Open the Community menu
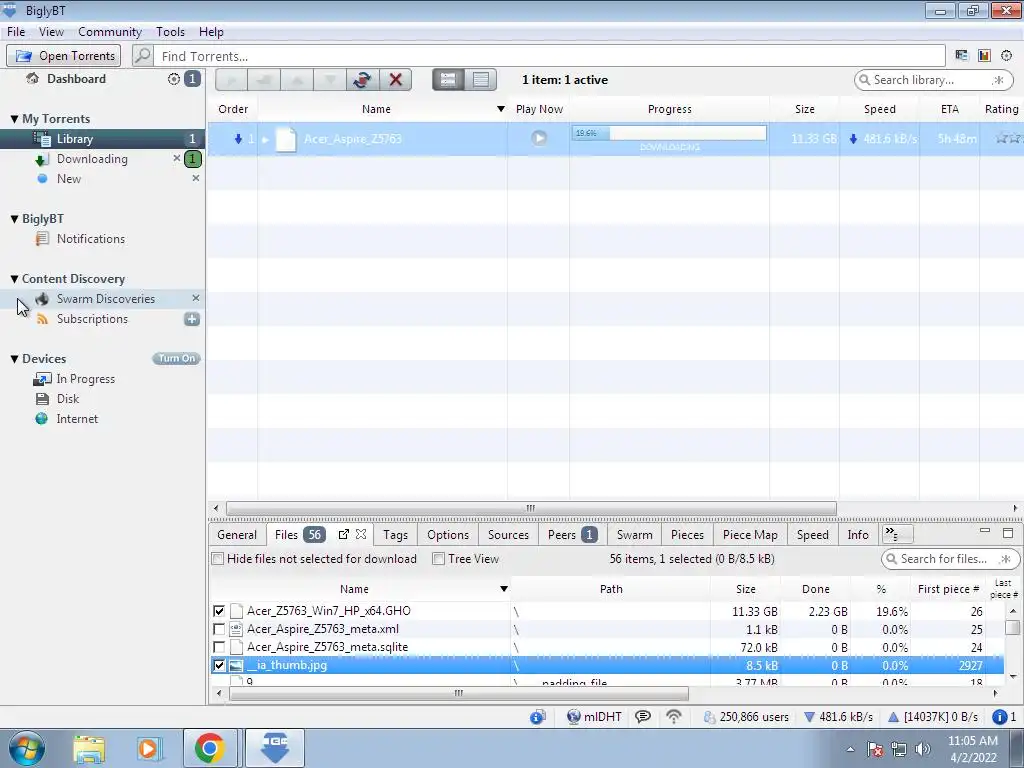This screenshot has height=768, width=1024. coord(110,32)
